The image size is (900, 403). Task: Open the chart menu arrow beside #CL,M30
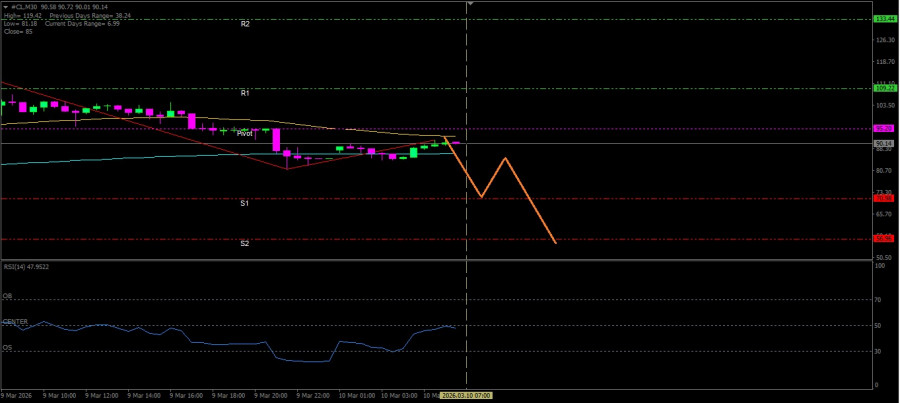coord(5,6)
